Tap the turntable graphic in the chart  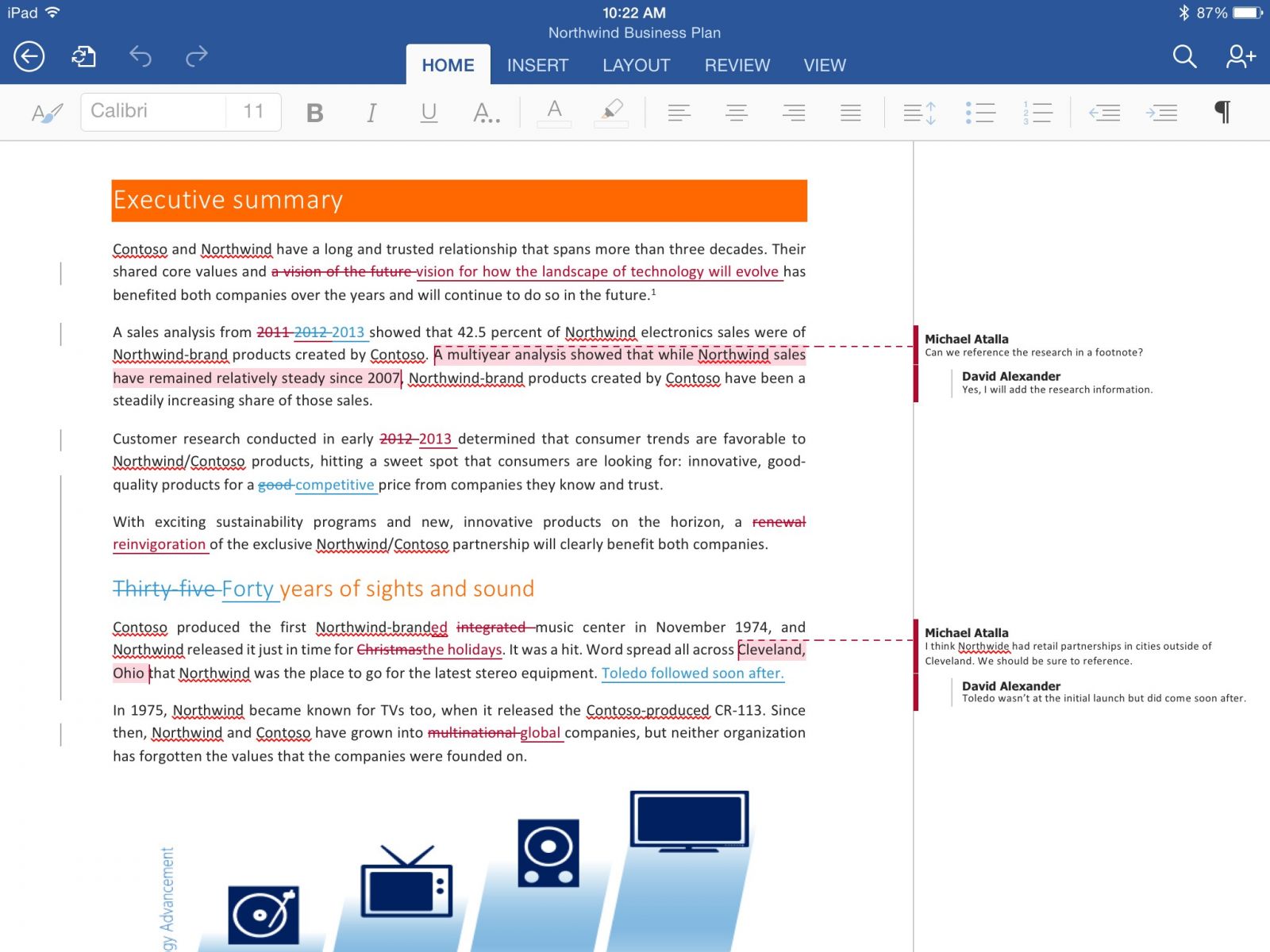click(x=264, y=916)
